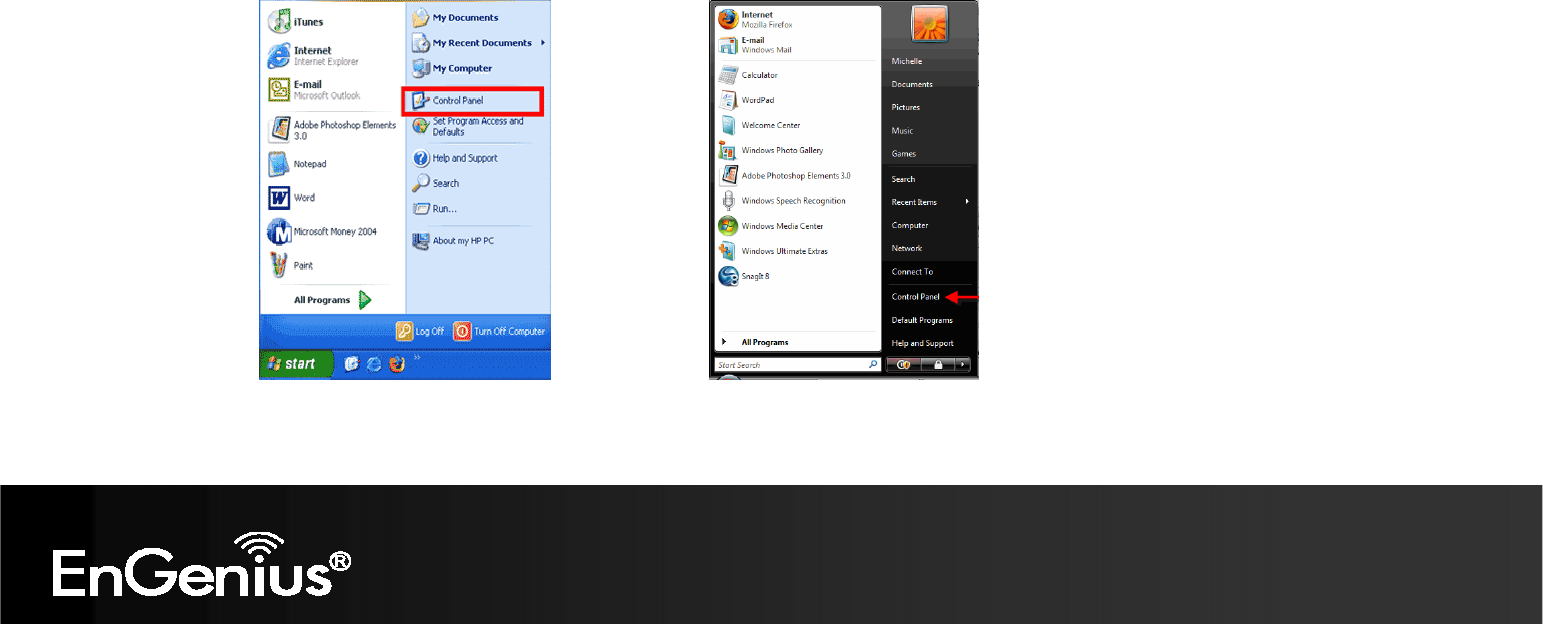Open Welcome Center
Viewport: 1543px width, 624px height.
(x=759, y=125)
